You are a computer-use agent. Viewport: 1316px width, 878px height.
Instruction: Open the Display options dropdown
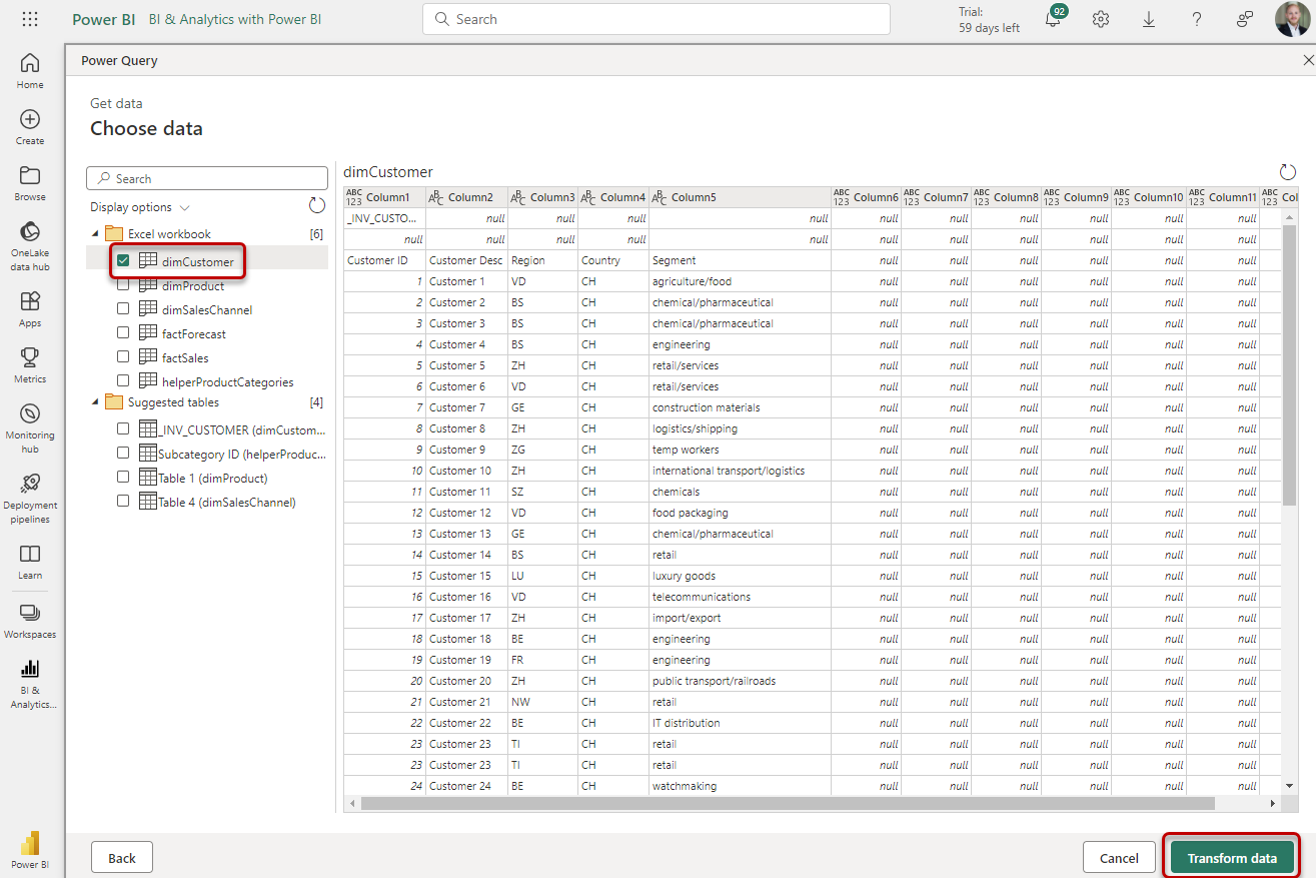coord(140,207)
